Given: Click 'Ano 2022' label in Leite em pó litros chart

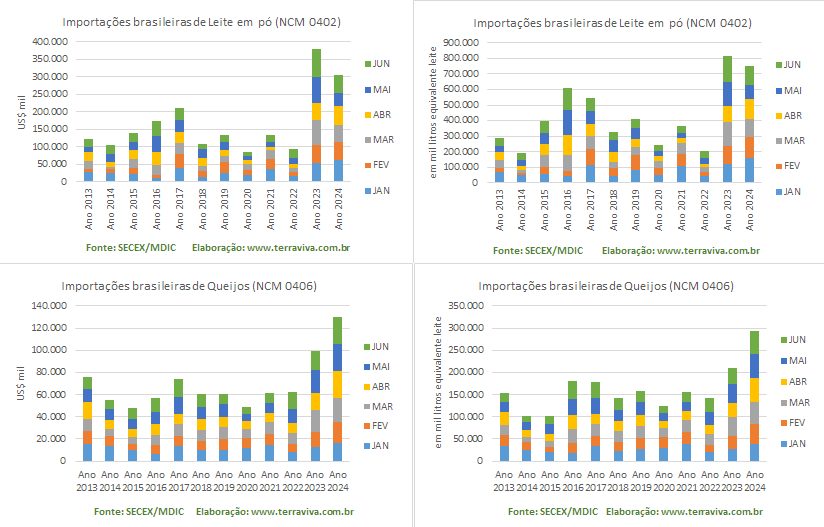Looking at the screenshot, I should [704, 210].
